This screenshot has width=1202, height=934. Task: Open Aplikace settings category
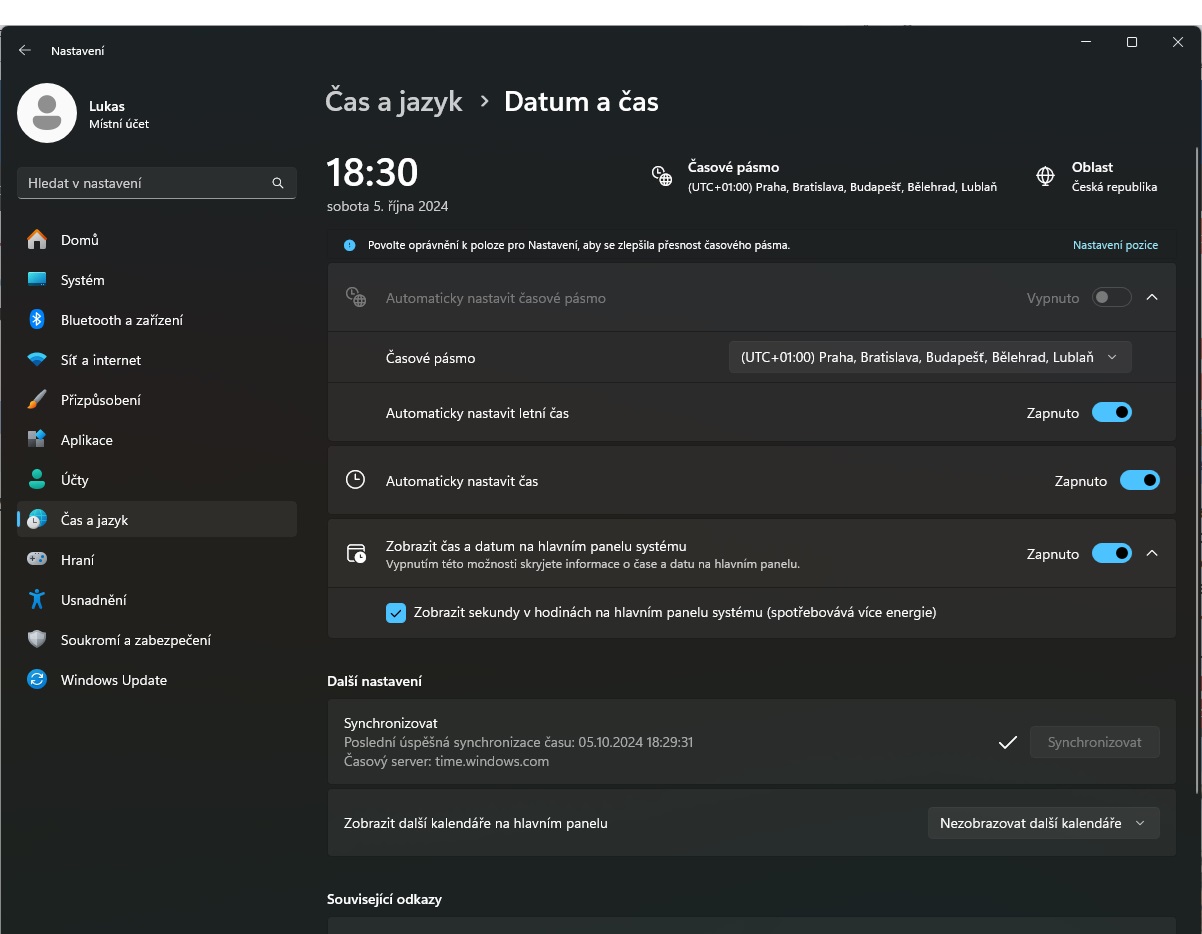pyautogui.click(x=157, y=440)
